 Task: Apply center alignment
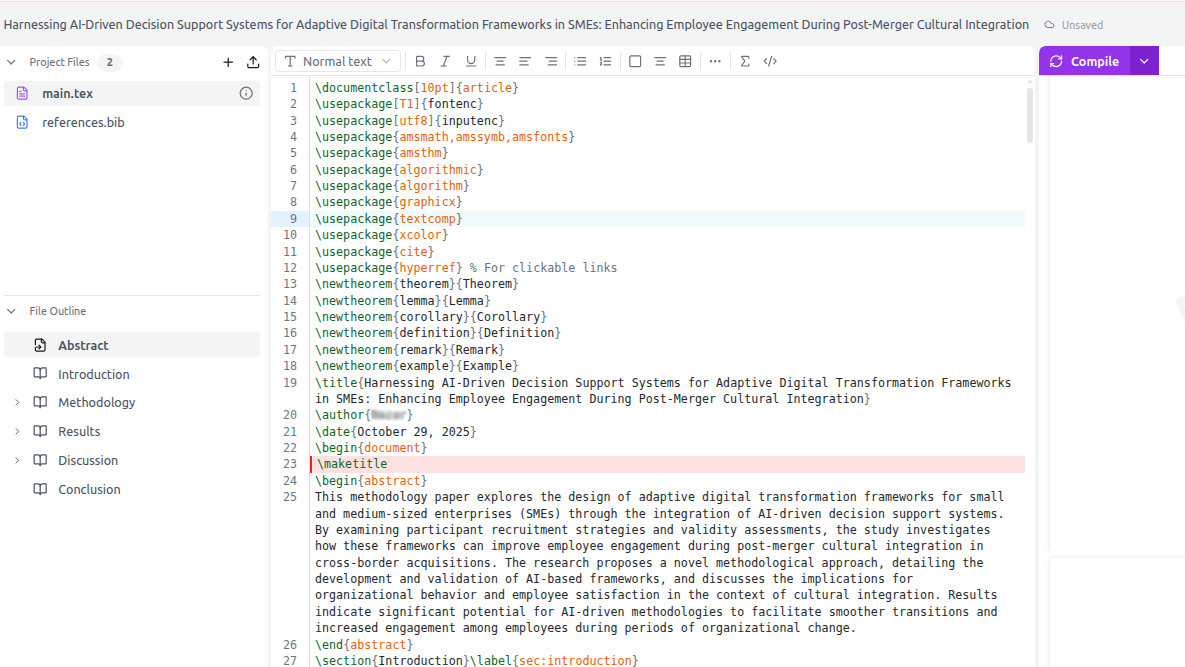pos(500,61)
